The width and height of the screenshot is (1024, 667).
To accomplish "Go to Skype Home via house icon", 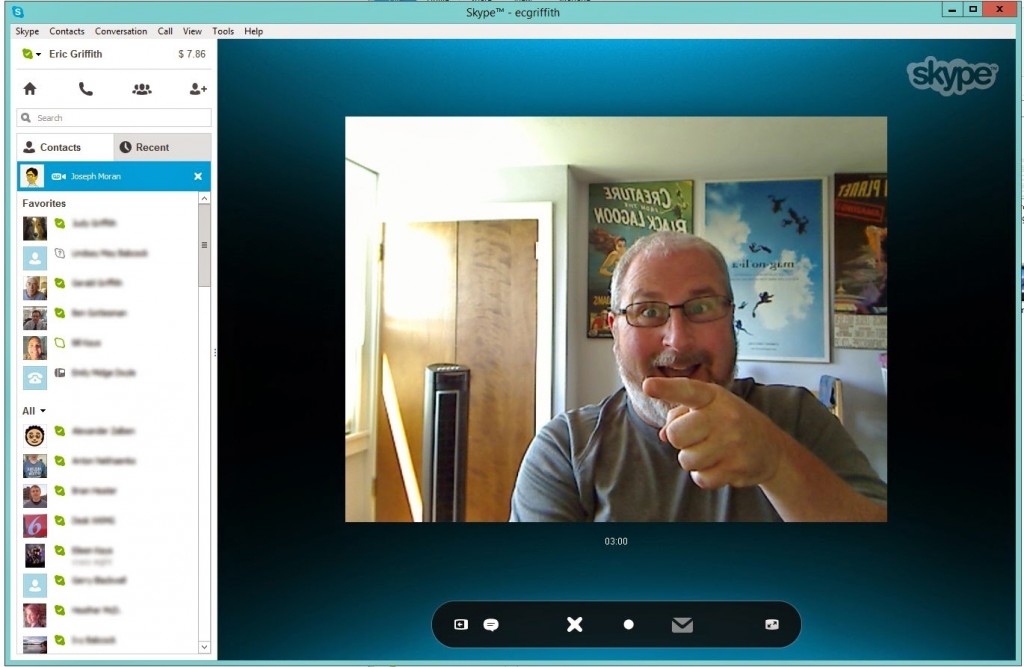I will coord(30,89).
